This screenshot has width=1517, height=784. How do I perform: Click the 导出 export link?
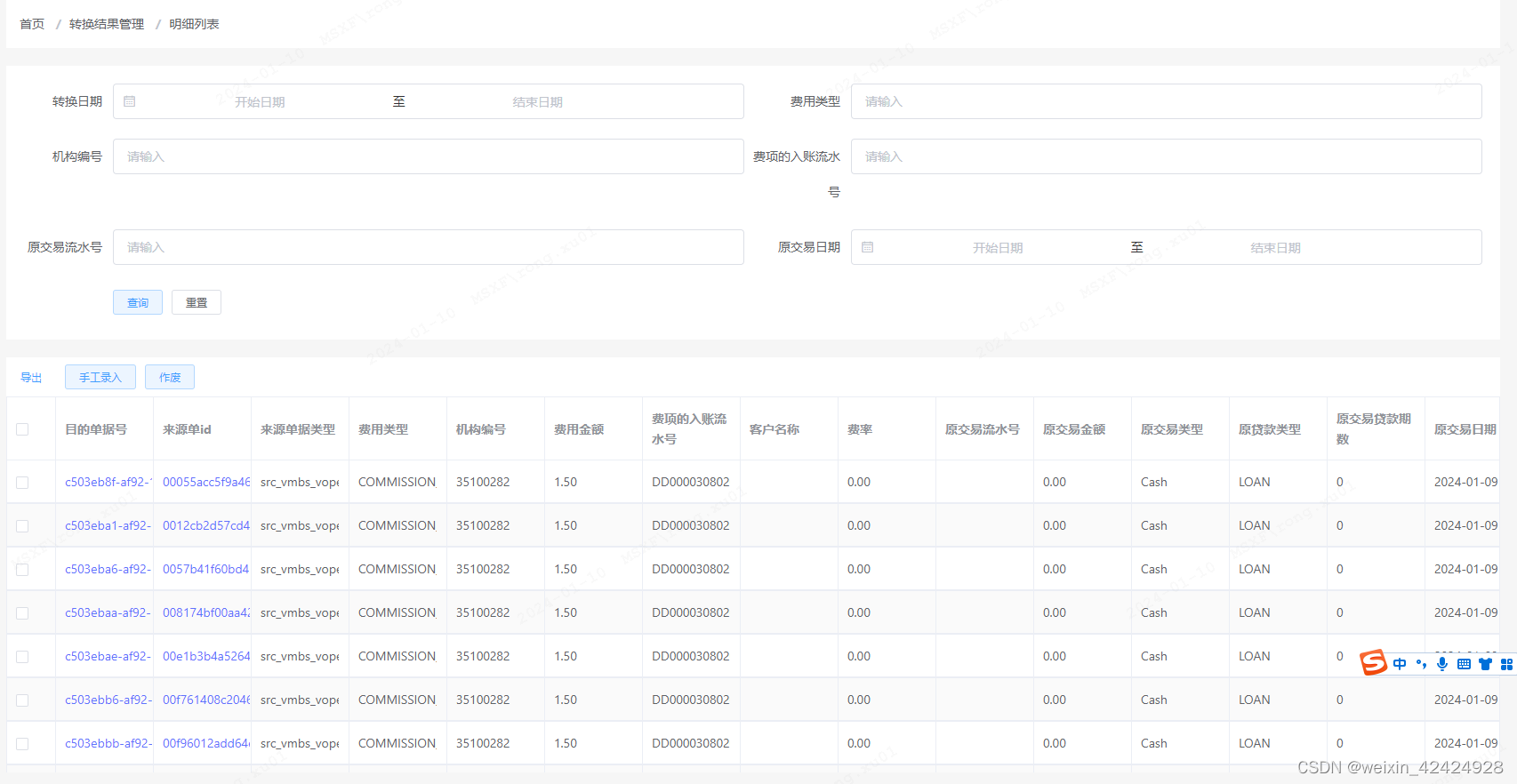31,377
